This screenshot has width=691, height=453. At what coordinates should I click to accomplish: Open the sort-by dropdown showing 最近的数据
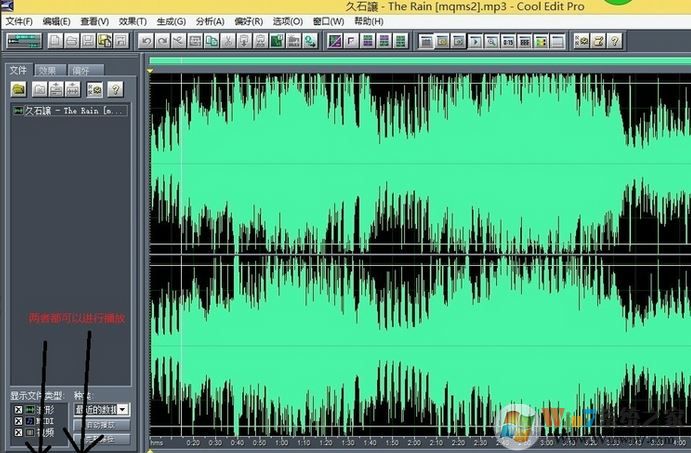tap(102, 410)
